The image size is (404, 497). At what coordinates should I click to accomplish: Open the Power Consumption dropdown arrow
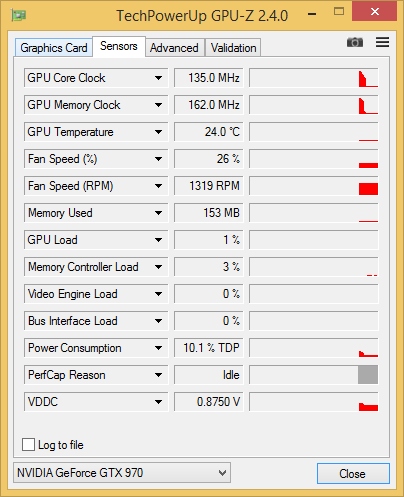[x=158, y=348]
